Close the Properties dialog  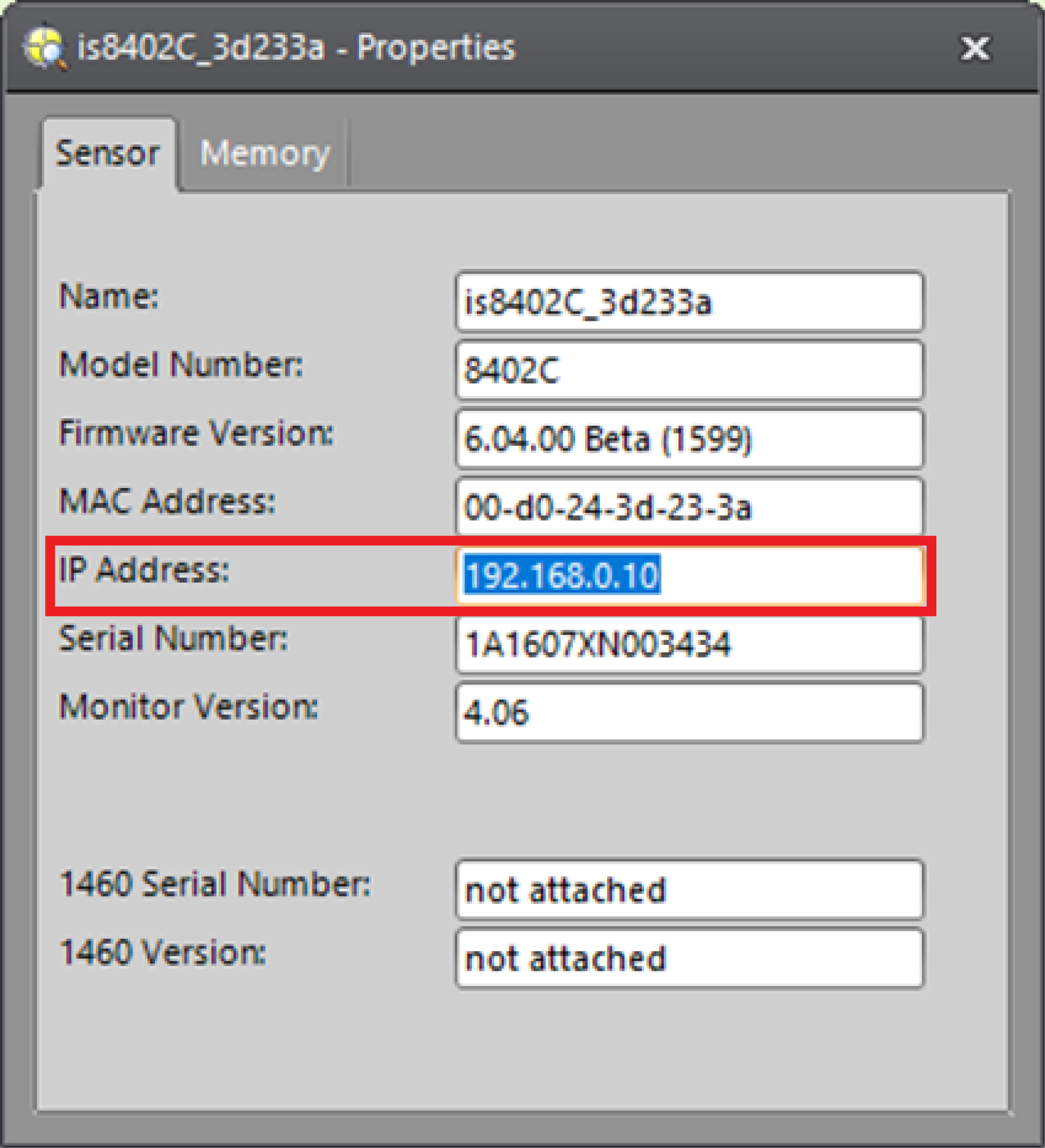(975, 48)
